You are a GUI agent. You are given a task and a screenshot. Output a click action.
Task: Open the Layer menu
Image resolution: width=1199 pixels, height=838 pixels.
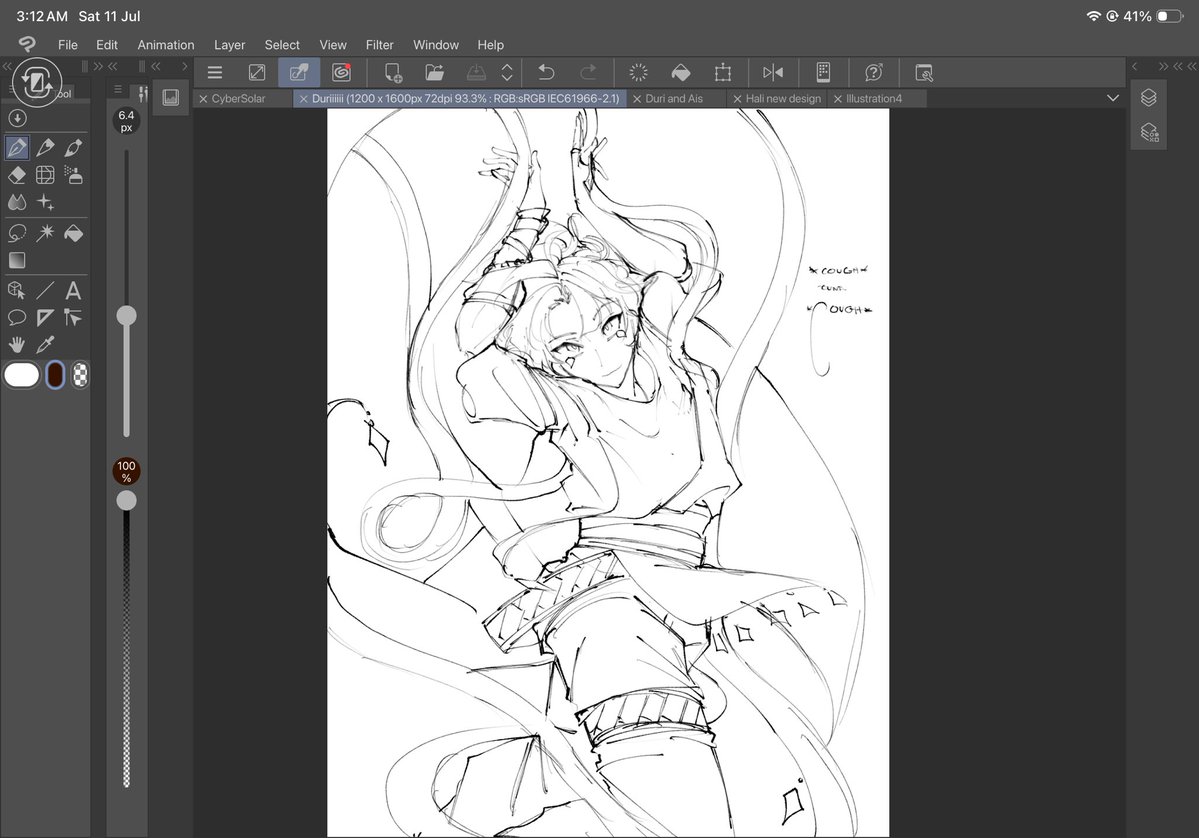tap(229, 45)
